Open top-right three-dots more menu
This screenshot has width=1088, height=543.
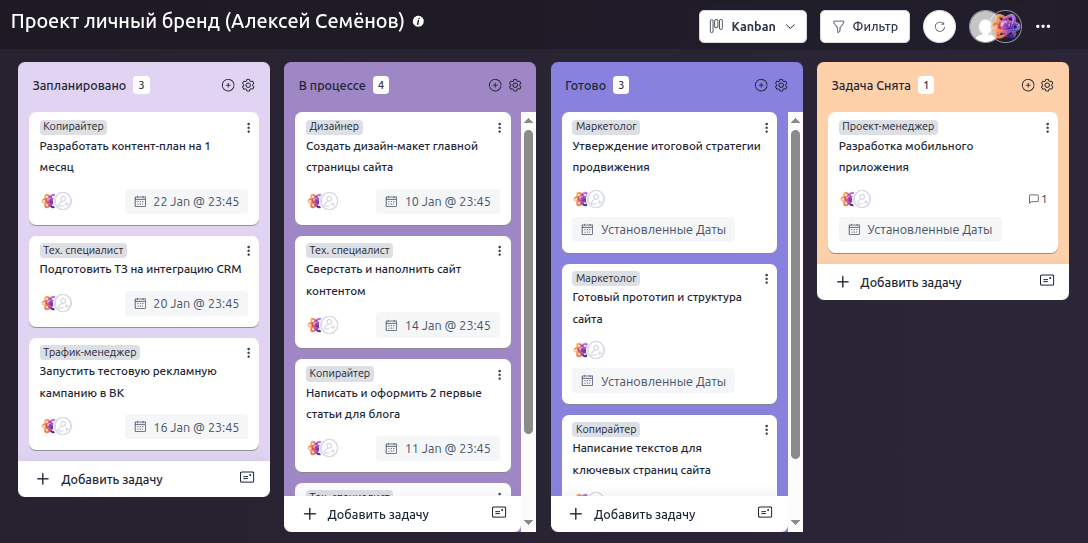[1044, 27]
